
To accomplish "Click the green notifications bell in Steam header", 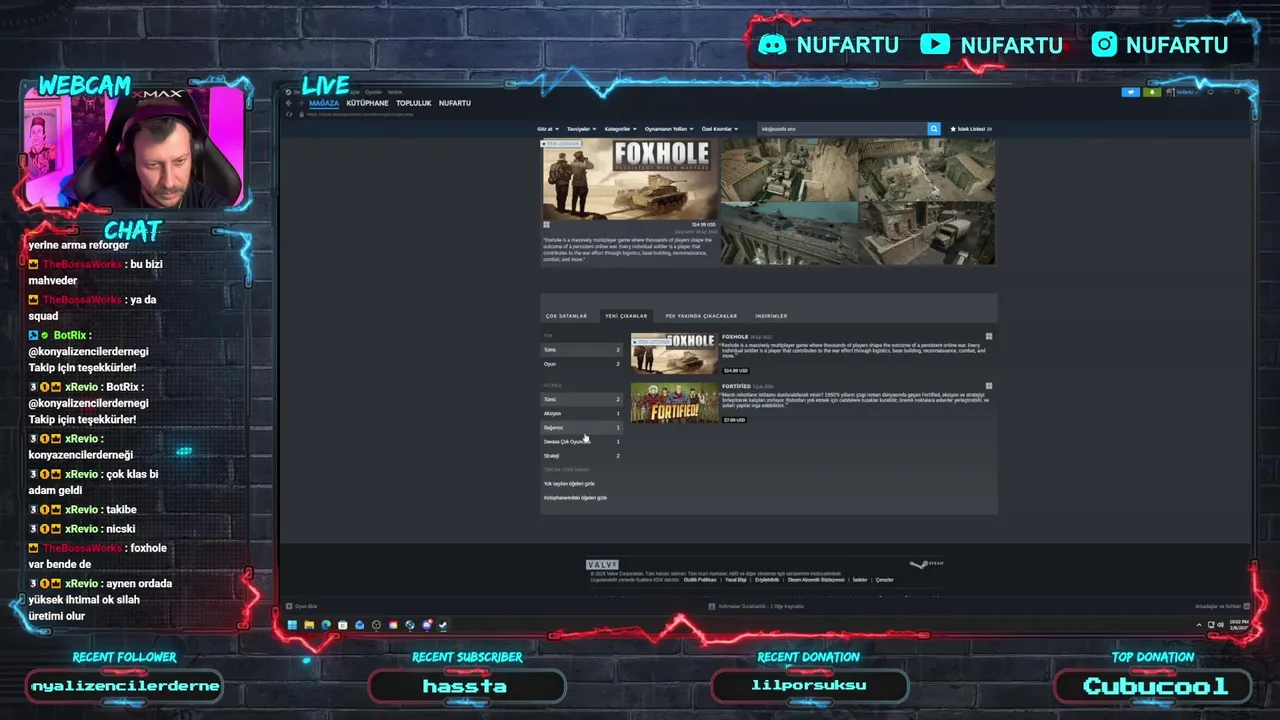I will (1152, 92).
